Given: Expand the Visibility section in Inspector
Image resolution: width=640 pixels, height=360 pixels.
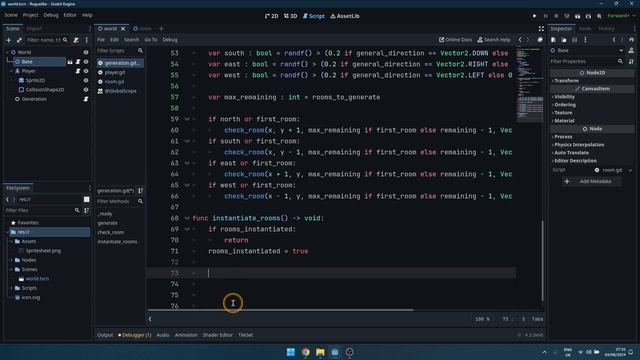Looking at the screenshot, I should point(564,97).
